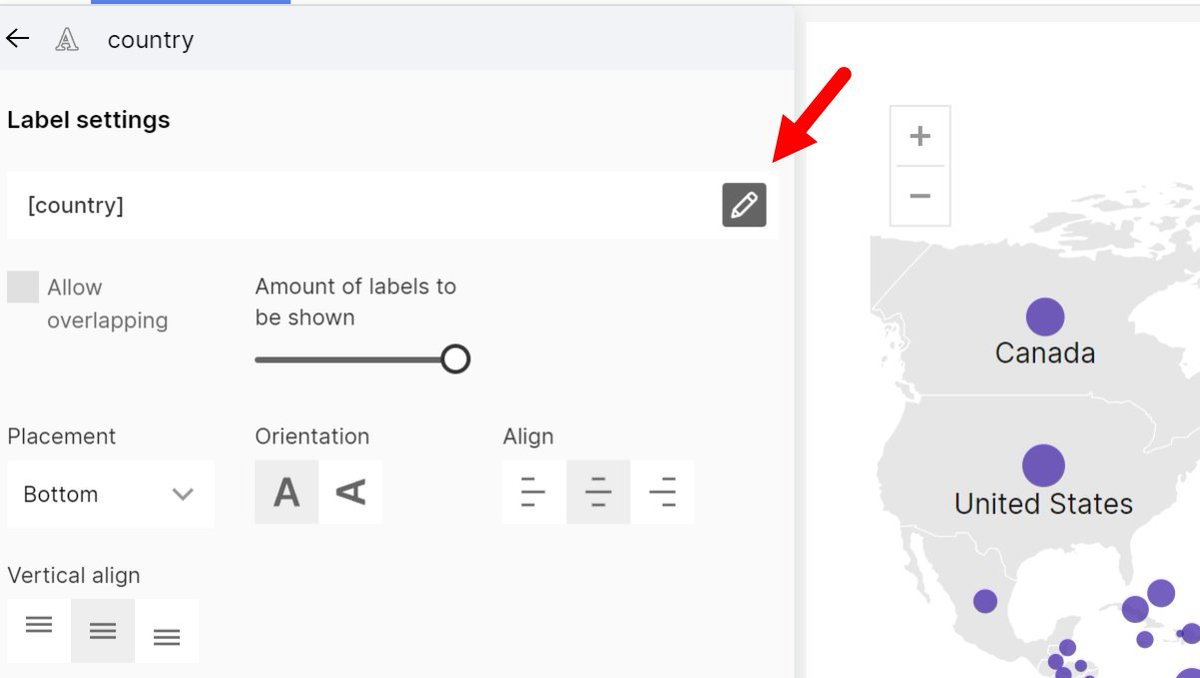Click the Label settings heading
This screenshot has width=1200, height=678.
tap(88, 120)
